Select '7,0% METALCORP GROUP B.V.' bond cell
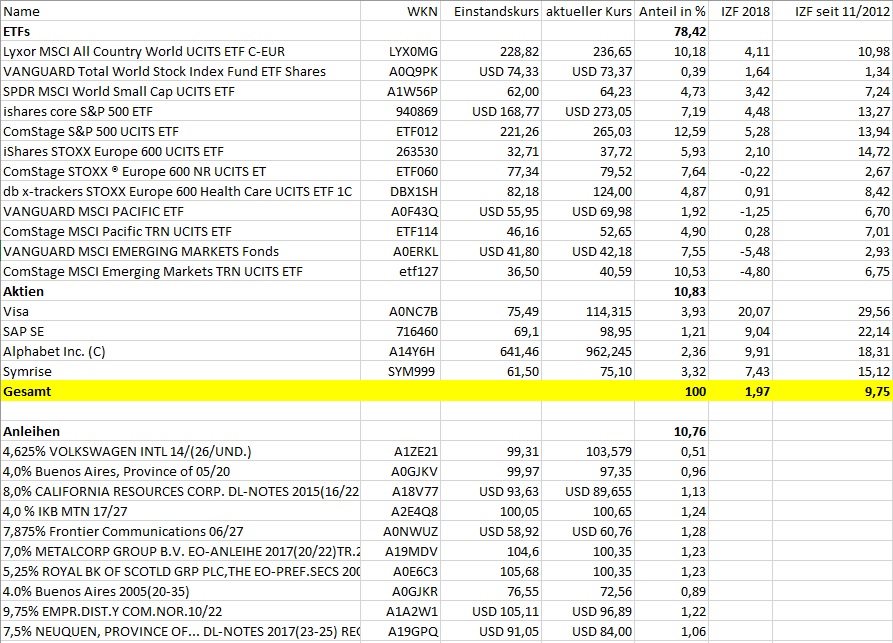 click(180, 551)
